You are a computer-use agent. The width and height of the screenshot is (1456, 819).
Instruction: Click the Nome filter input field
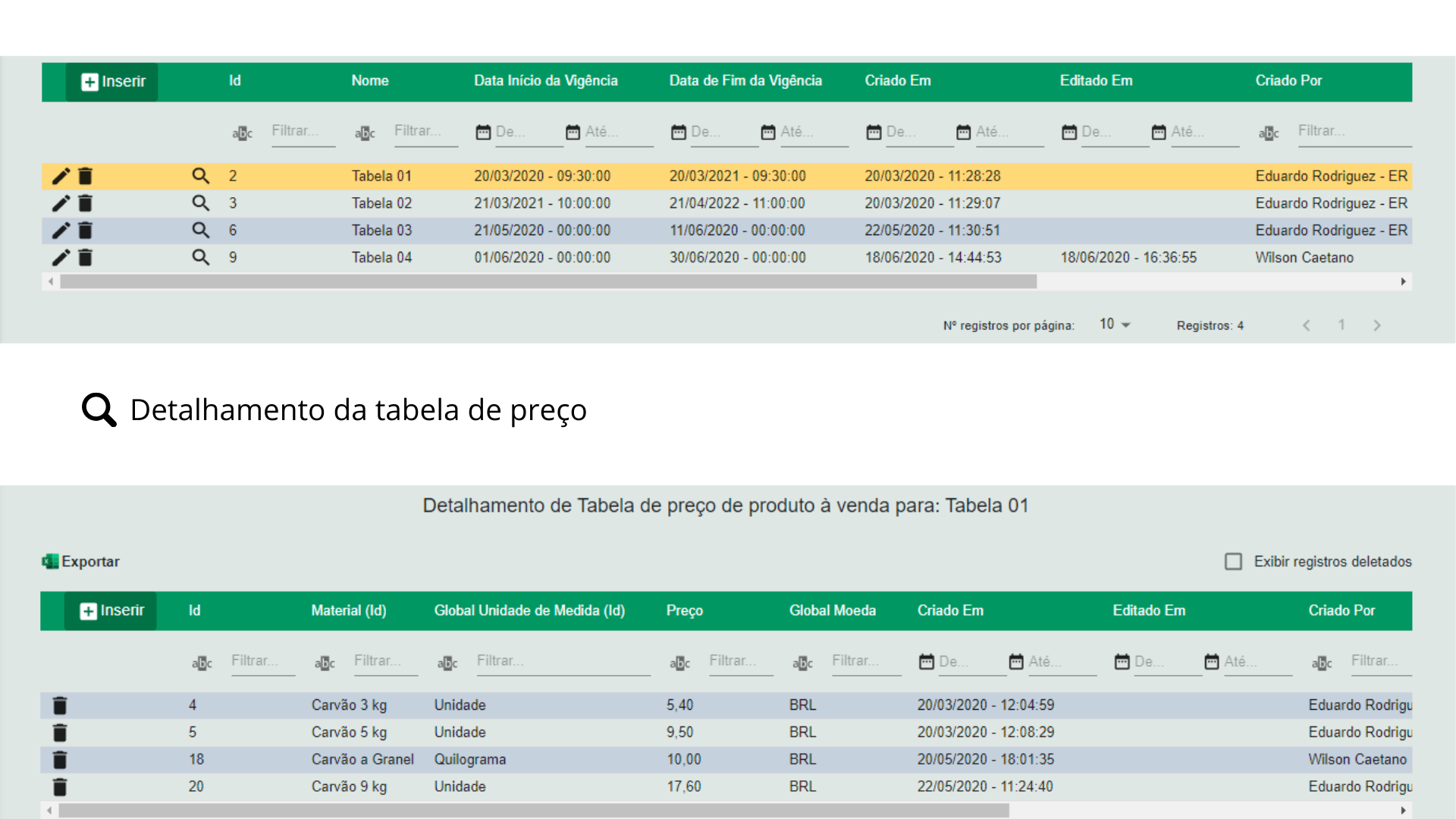pos(425,131)
